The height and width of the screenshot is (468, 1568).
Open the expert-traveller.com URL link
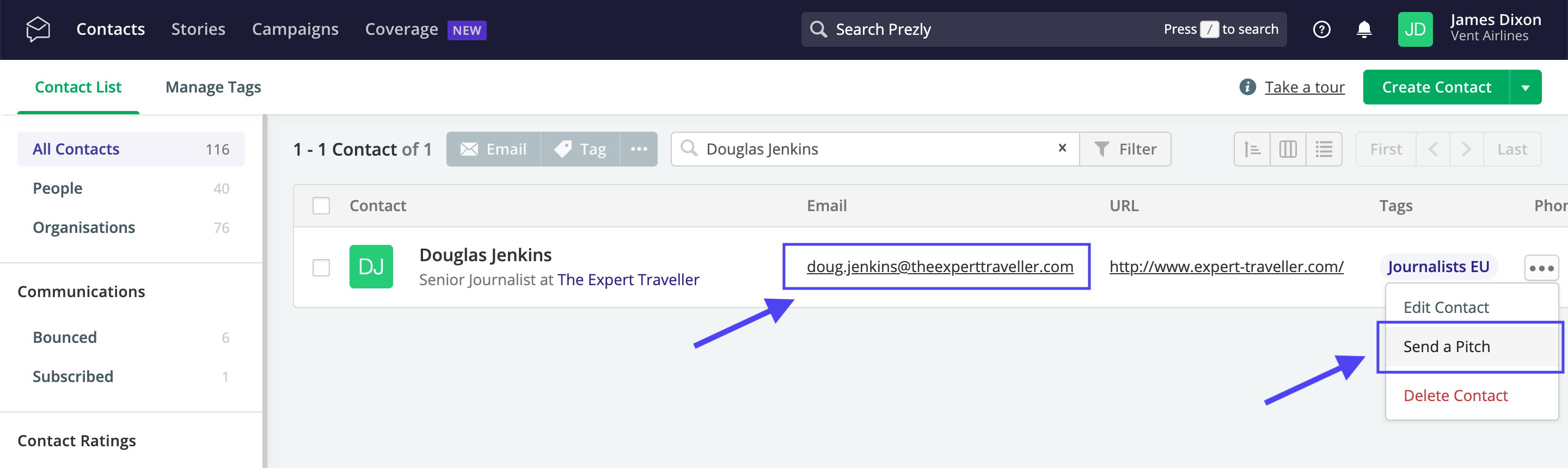click(1226, 267)
